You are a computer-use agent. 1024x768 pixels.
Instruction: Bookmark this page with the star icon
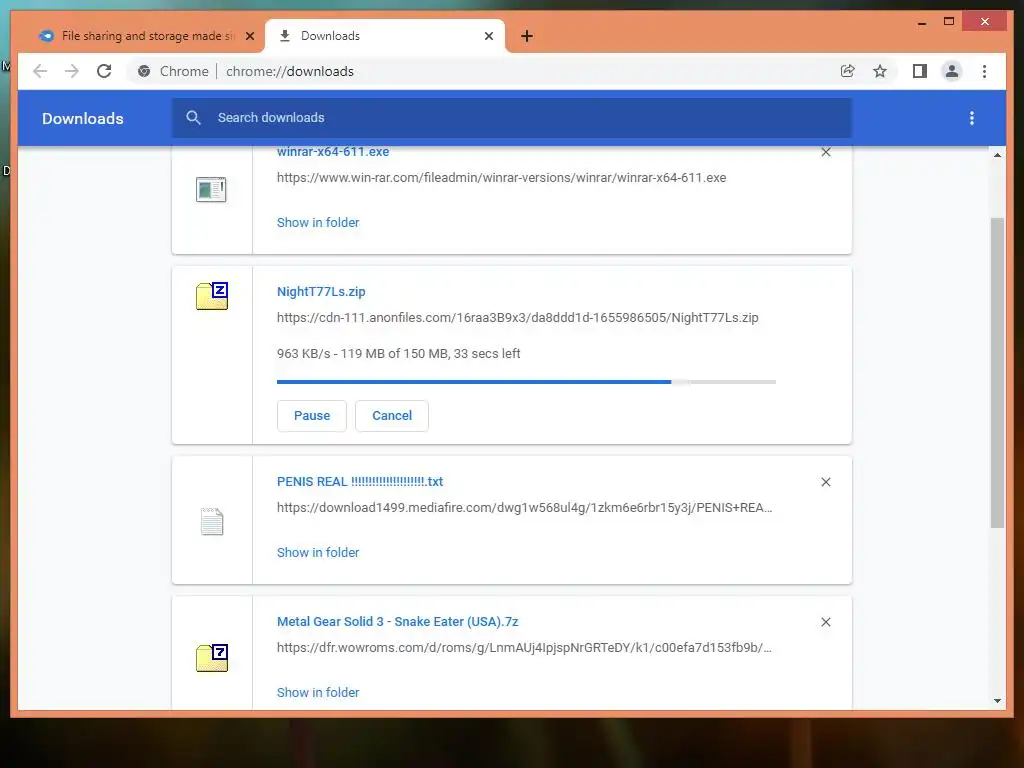coord(880,71)
